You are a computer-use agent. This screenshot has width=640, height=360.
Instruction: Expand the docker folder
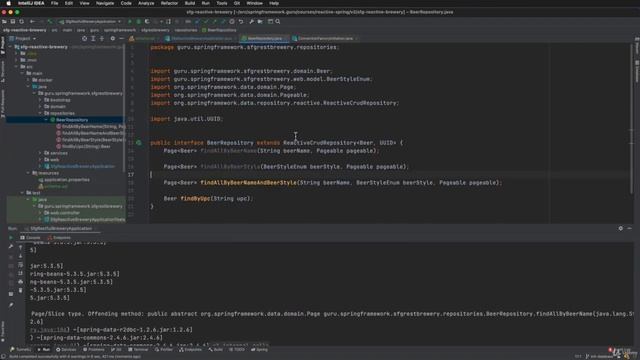(28, 80)
